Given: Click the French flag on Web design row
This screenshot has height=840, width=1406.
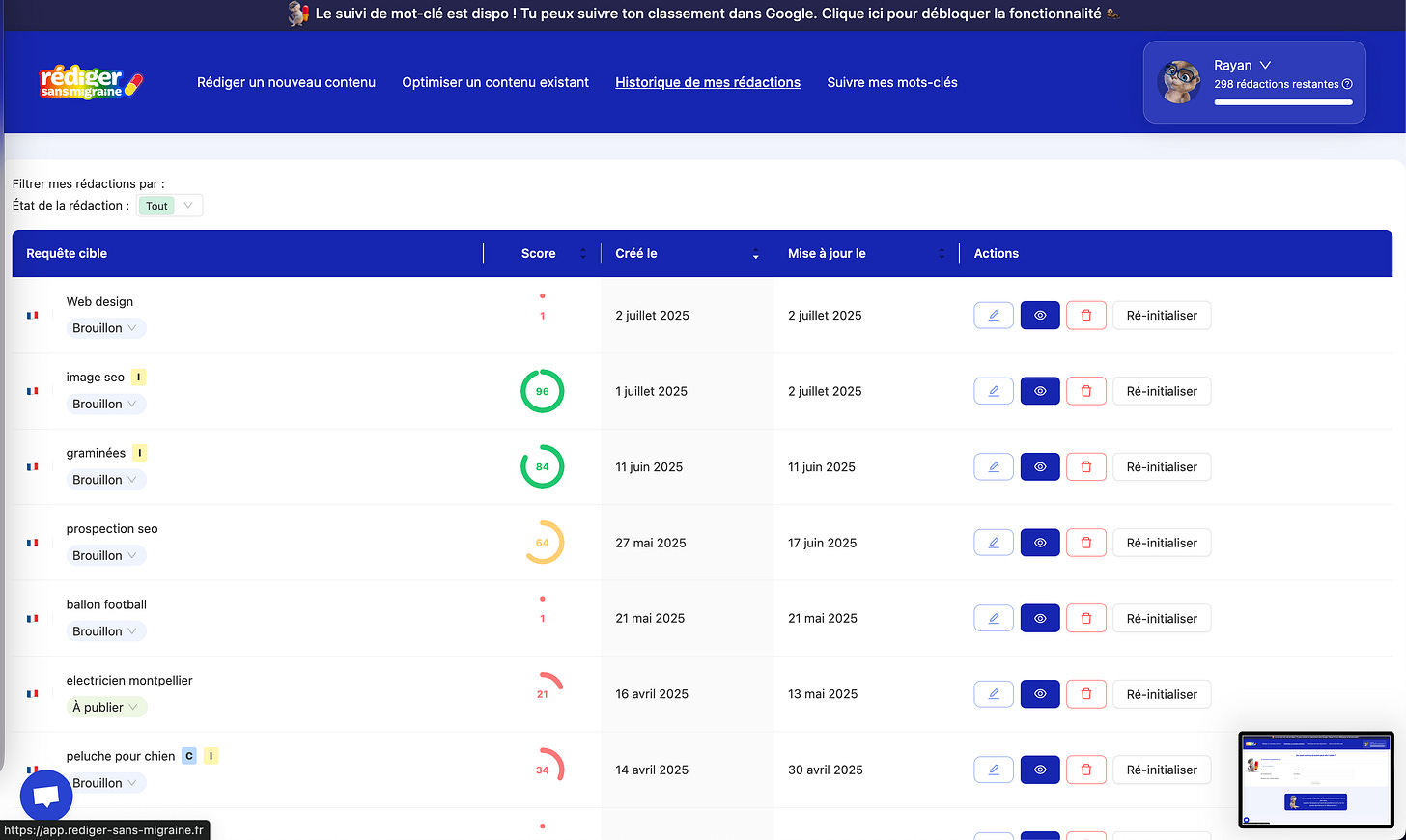Looking at the screenshot, I should (33, 316).
